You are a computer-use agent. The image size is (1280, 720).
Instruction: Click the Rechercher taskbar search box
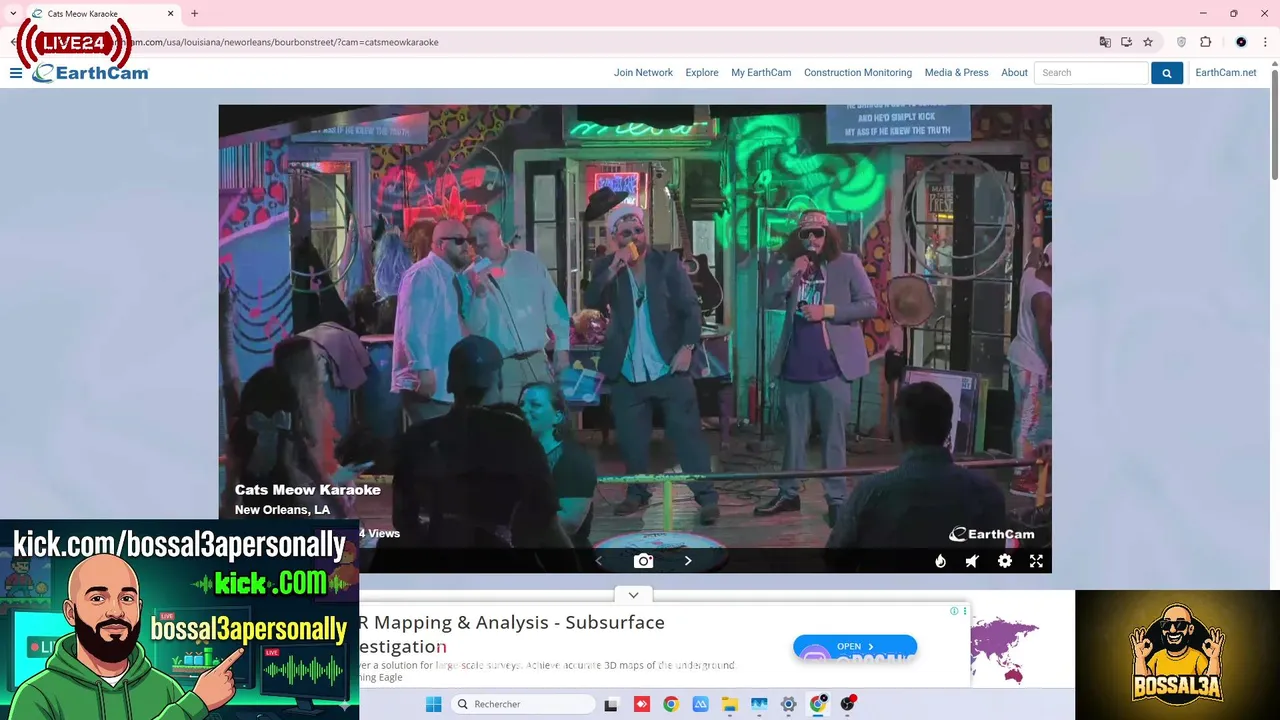(x=523, y=704)
